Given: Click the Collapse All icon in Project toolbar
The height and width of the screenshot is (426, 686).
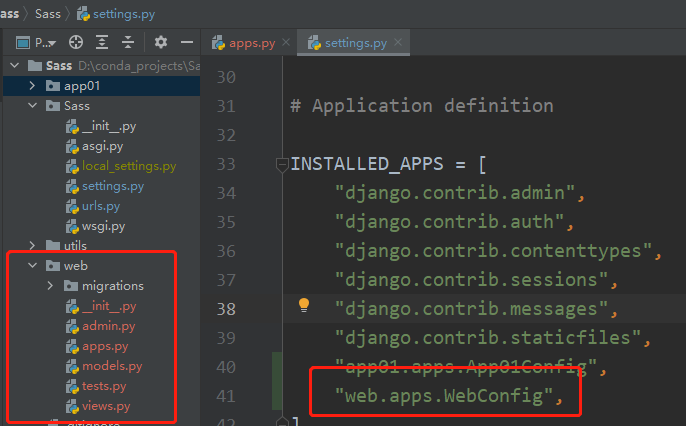Looking at the screenshot, I should 128,43.
